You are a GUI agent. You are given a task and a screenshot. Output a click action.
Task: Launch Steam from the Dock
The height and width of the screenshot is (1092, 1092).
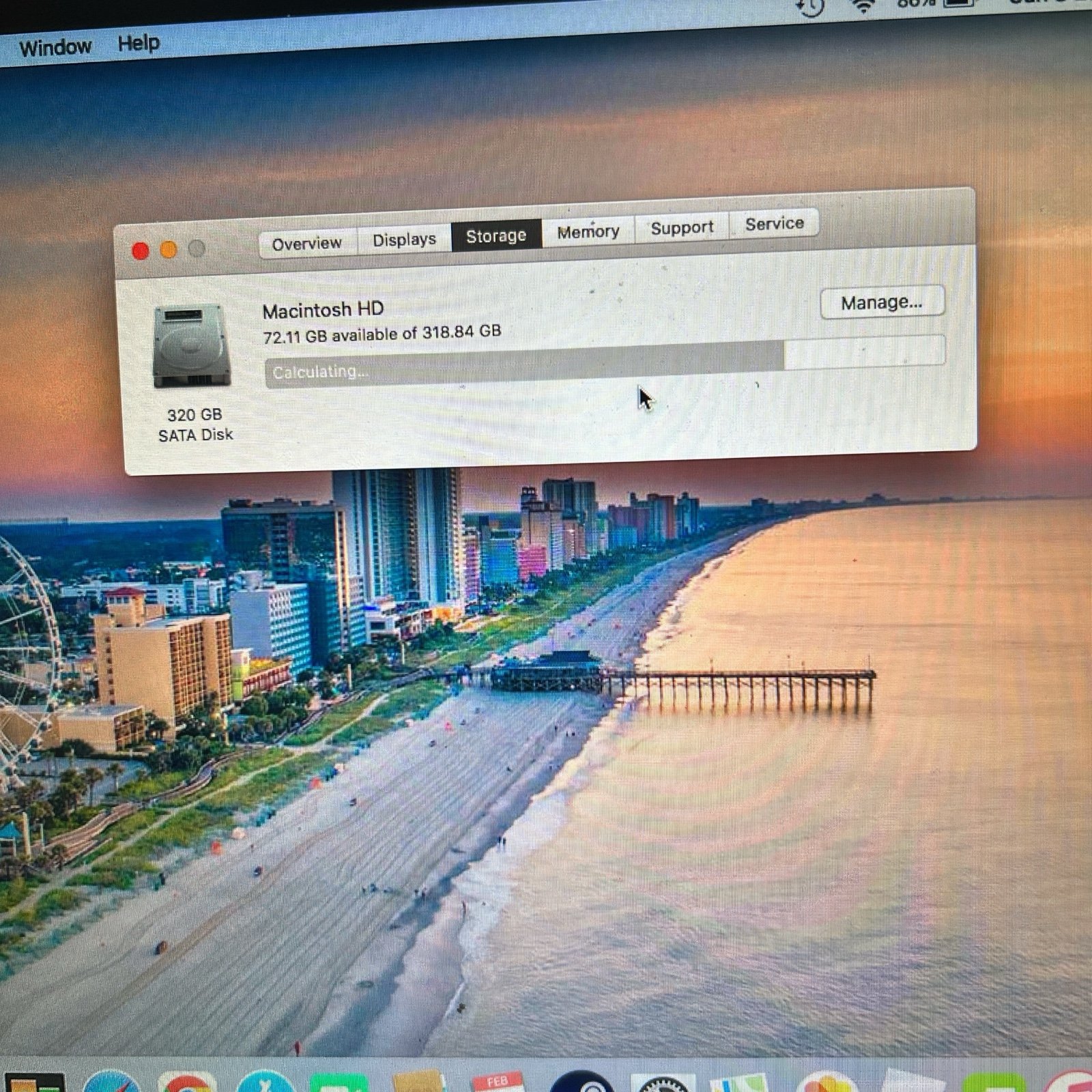[581, 1082]
